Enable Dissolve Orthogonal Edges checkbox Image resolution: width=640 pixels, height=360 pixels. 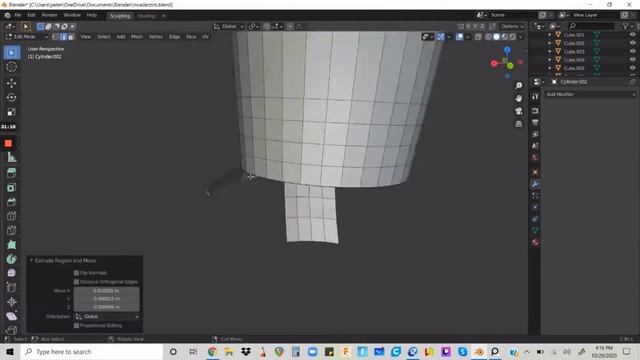click(x=76, y=282)
